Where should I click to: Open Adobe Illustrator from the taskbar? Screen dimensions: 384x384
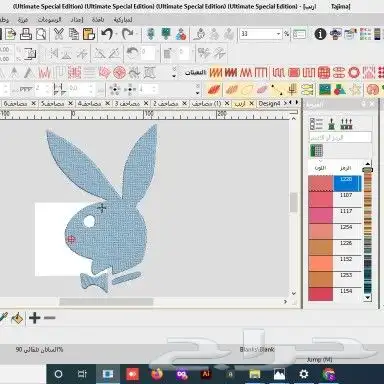pos(206,374)
